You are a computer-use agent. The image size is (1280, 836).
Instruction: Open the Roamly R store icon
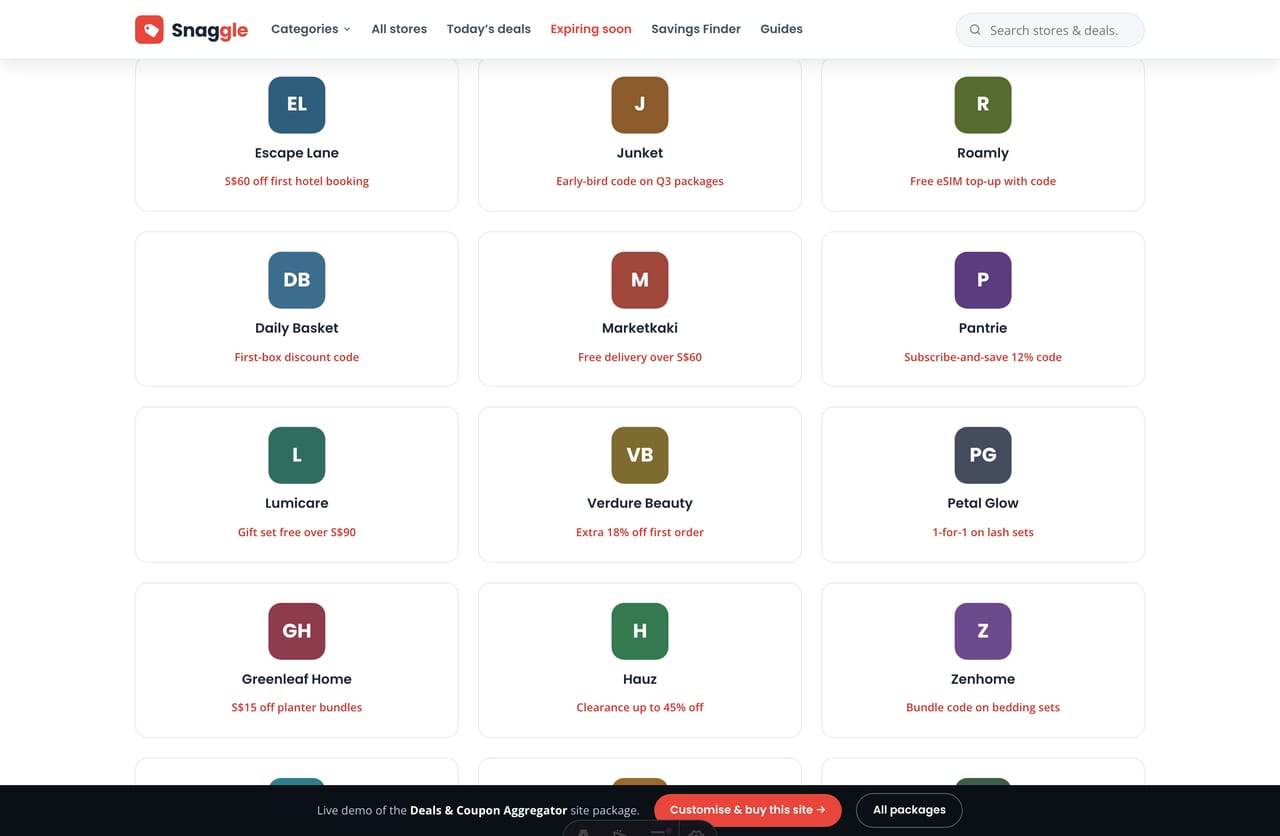point(983,104)
